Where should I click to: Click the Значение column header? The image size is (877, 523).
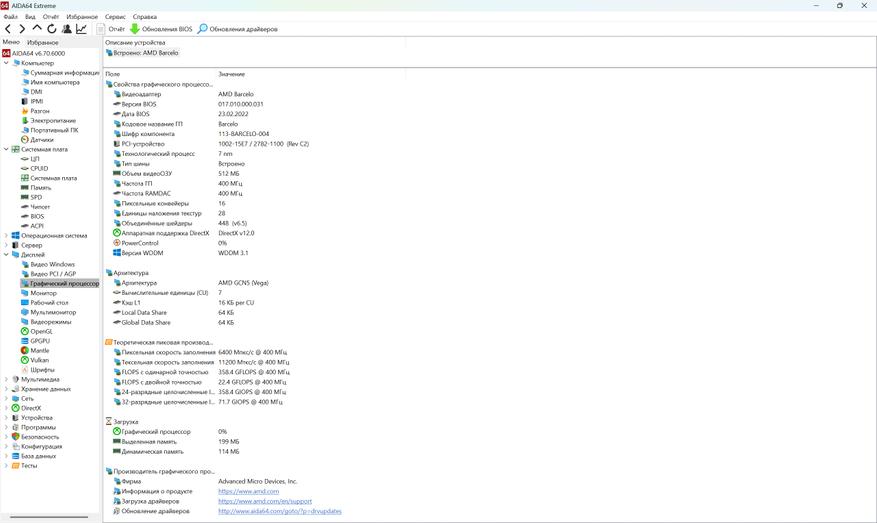(232, 74)
